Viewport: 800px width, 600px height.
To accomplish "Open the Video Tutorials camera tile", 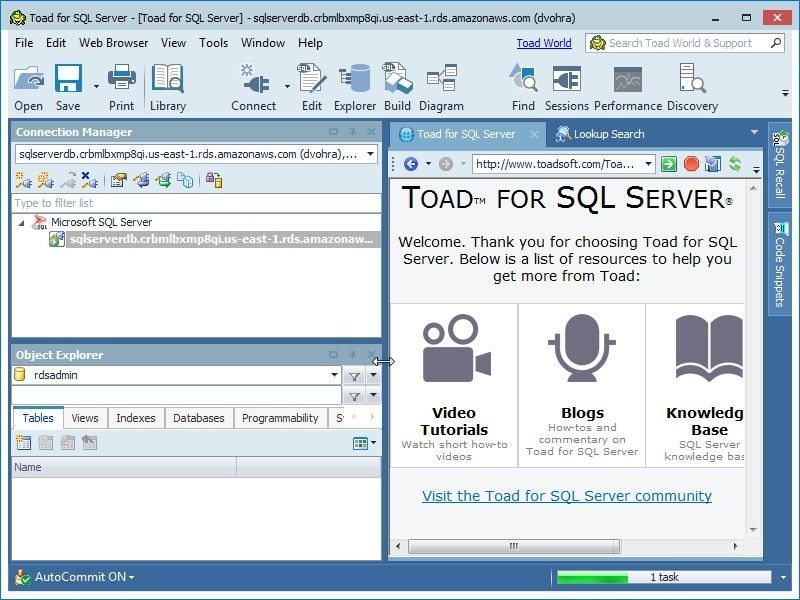I will click(454, 386).
